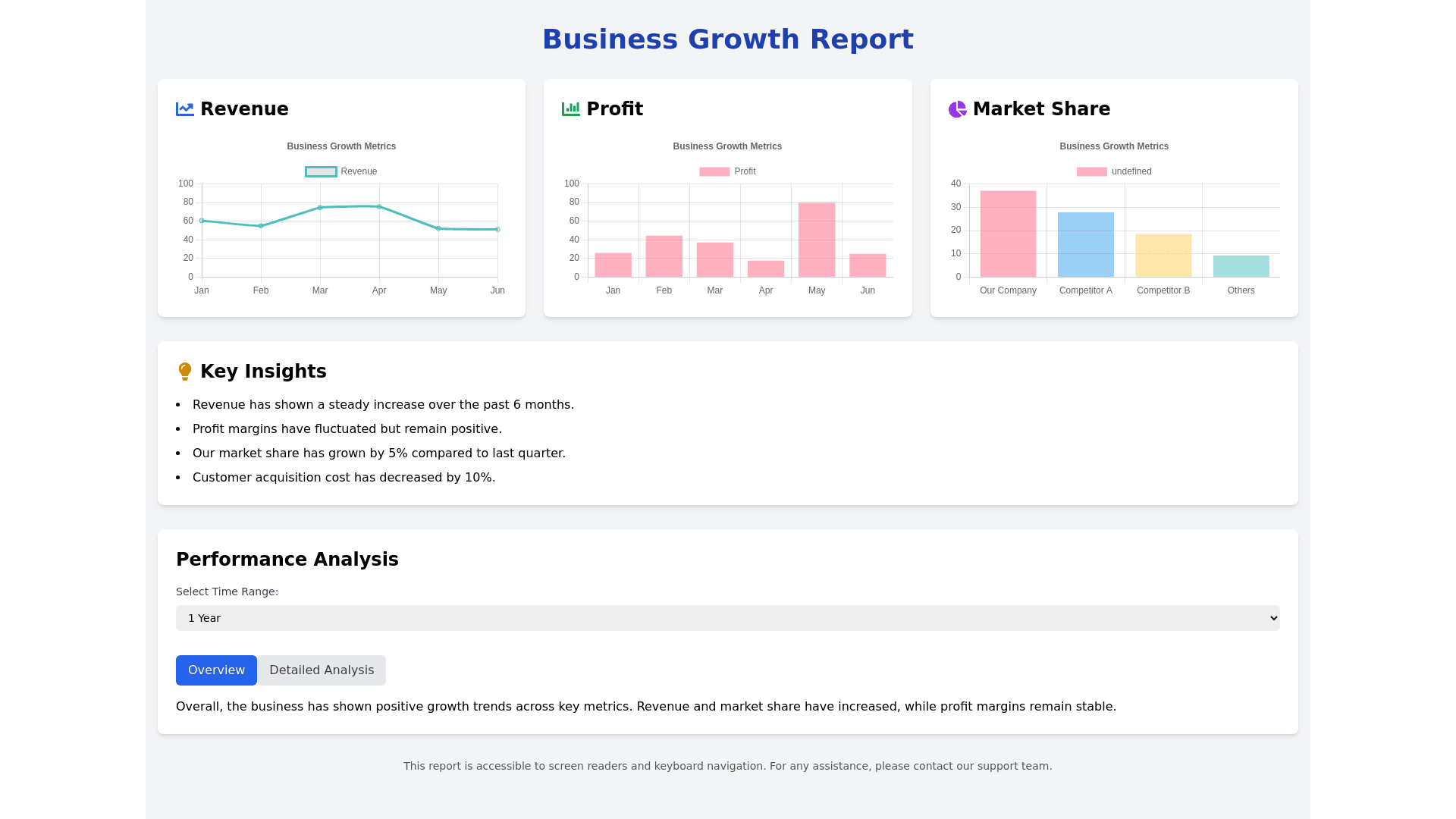Screen dimensions: 1456x819
Task: Switch to the Detailed Analysis tab
Action: coord(322,670)
